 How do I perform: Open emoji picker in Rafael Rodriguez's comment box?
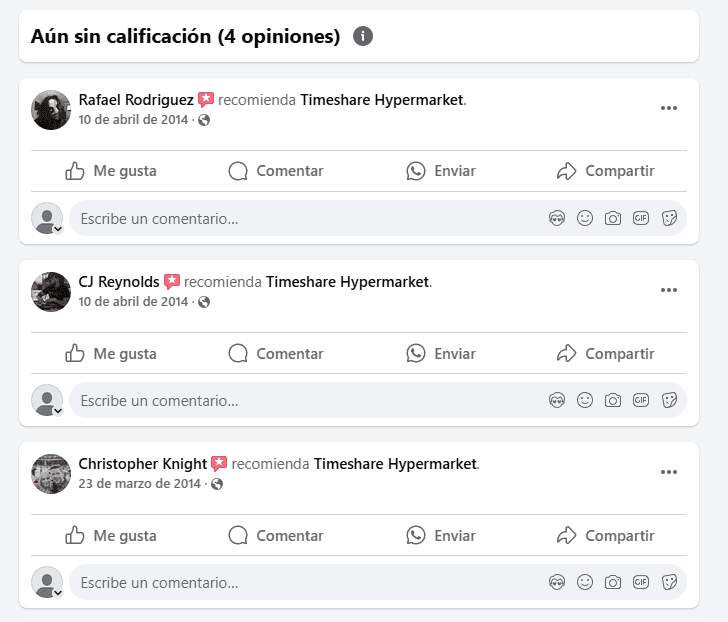tap(585, 218)
